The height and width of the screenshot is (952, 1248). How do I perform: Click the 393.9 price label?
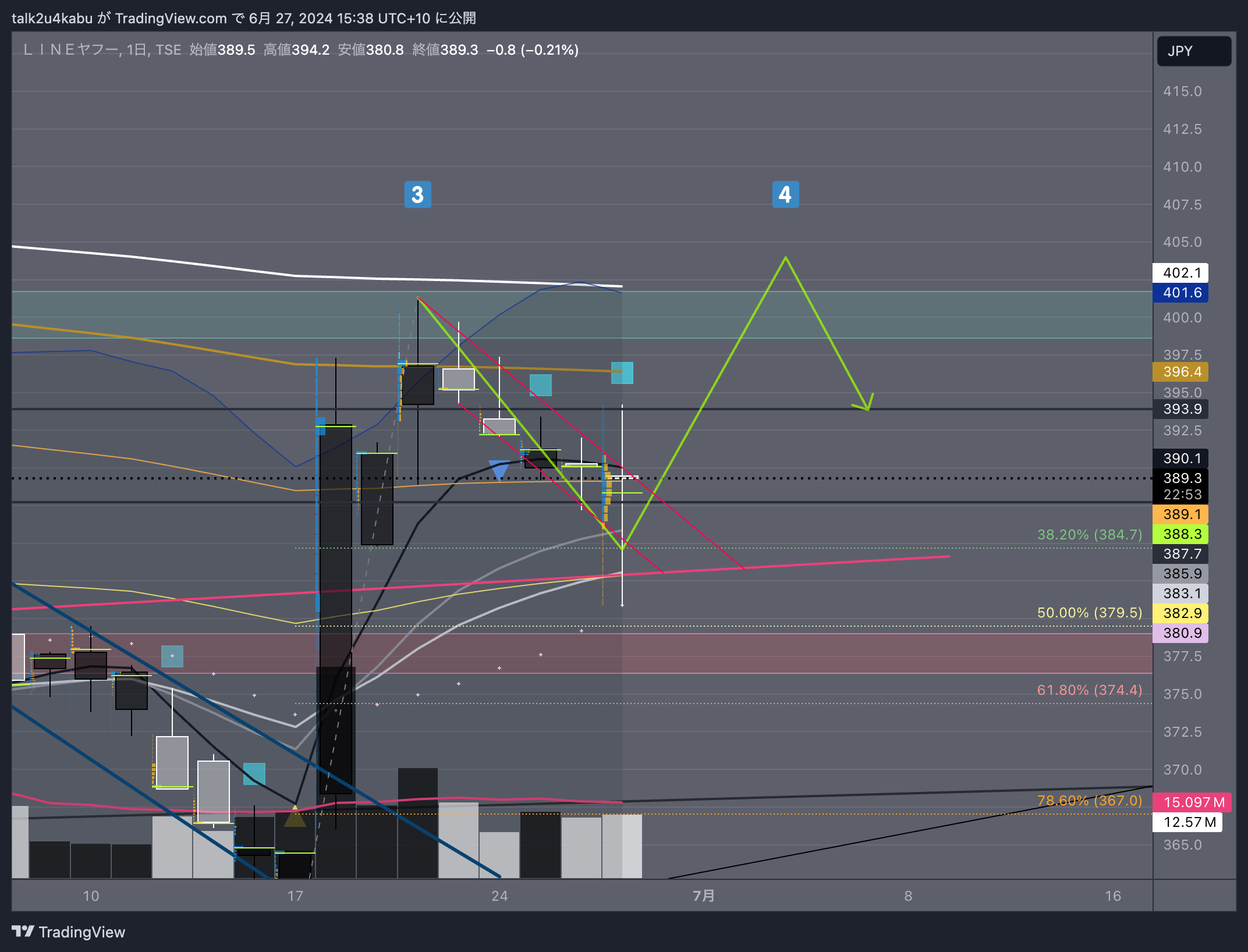1180,409
